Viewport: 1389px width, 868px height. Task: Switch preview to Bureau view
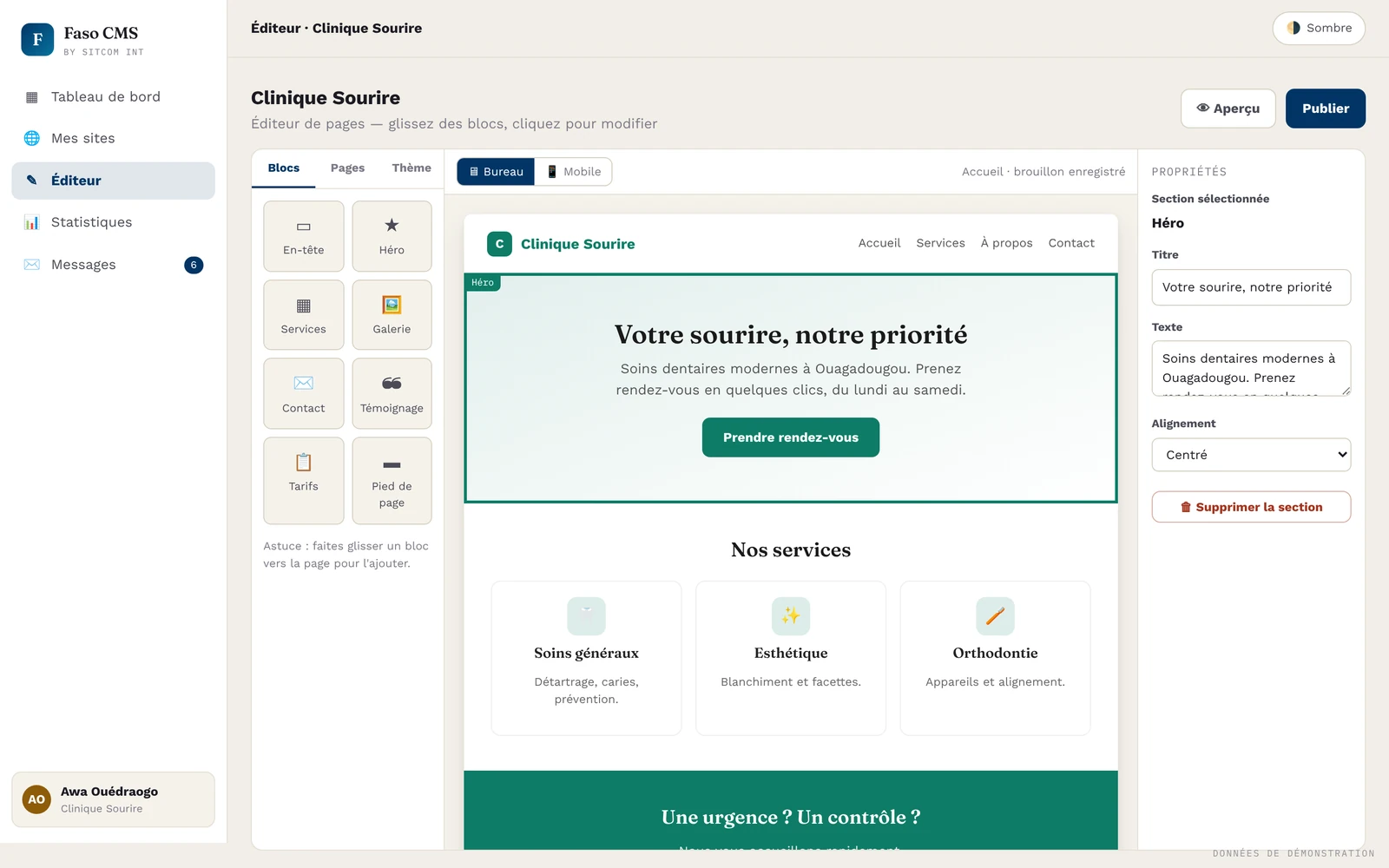[496, 172]
